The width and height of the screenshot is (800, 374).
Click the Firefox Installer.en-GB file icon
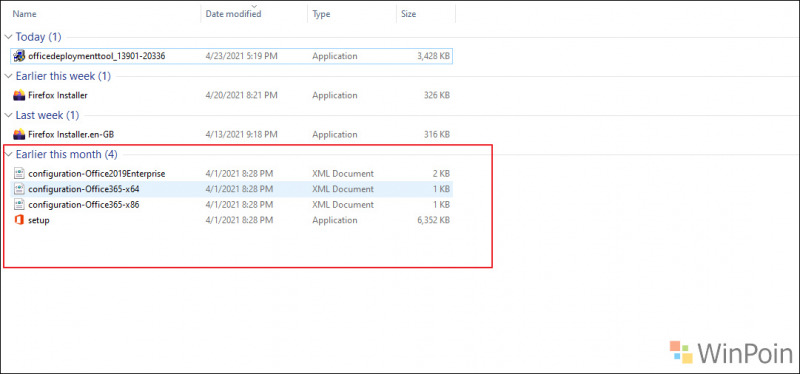[19, 135]
